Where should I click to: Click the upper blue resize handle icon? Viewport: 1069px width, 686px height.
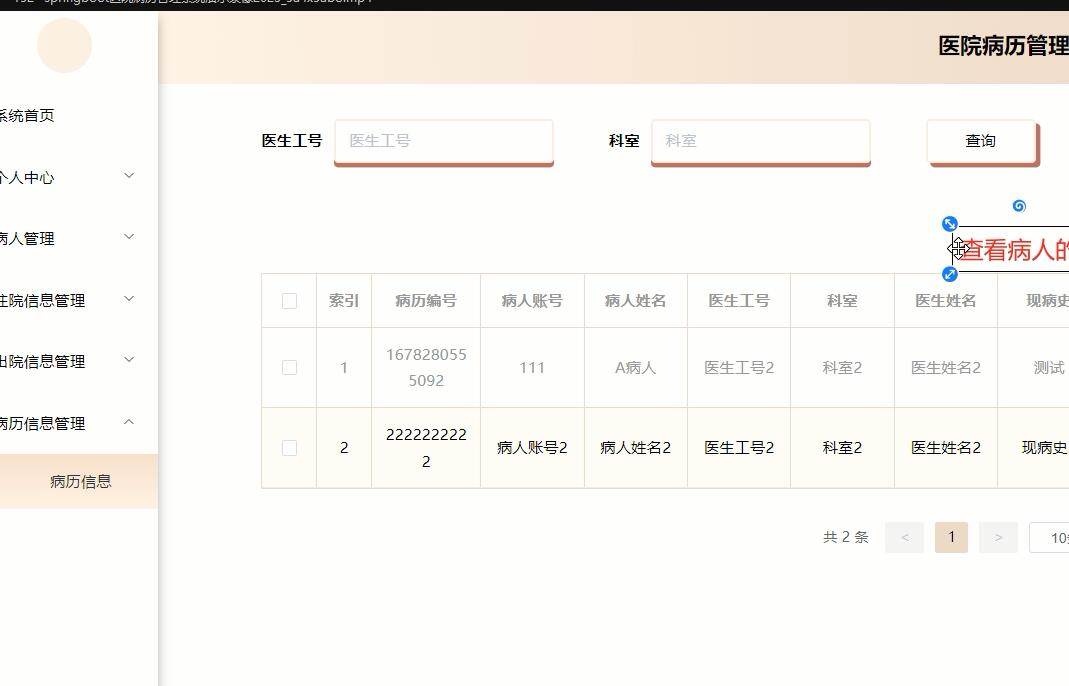pos(950,223)
